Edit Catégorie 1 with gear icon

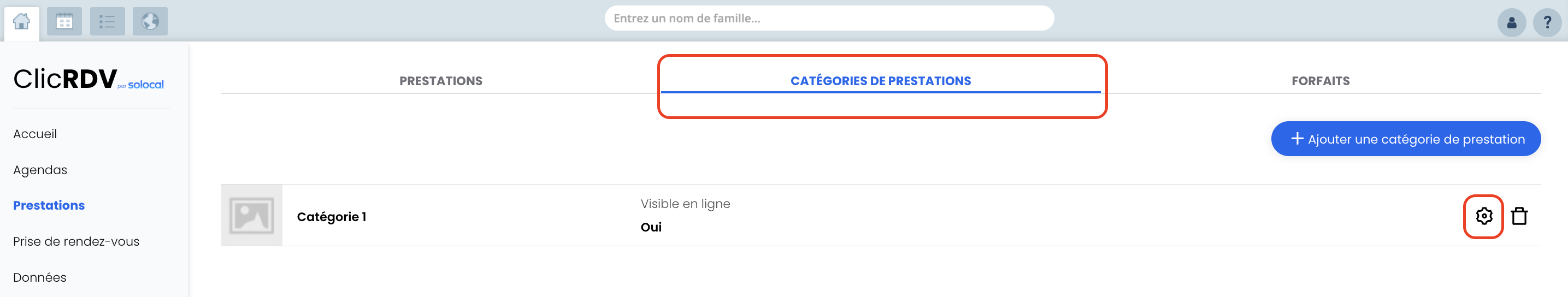[x=1483, y=216]
